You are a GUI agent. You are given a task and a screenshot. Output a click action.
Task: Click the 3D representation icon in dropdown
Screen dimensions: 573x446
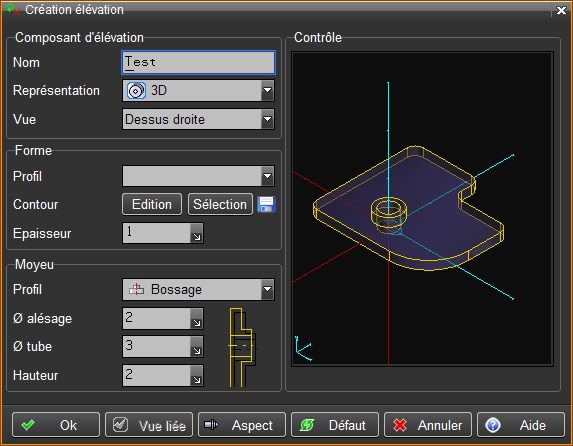[x=136, y=91]
